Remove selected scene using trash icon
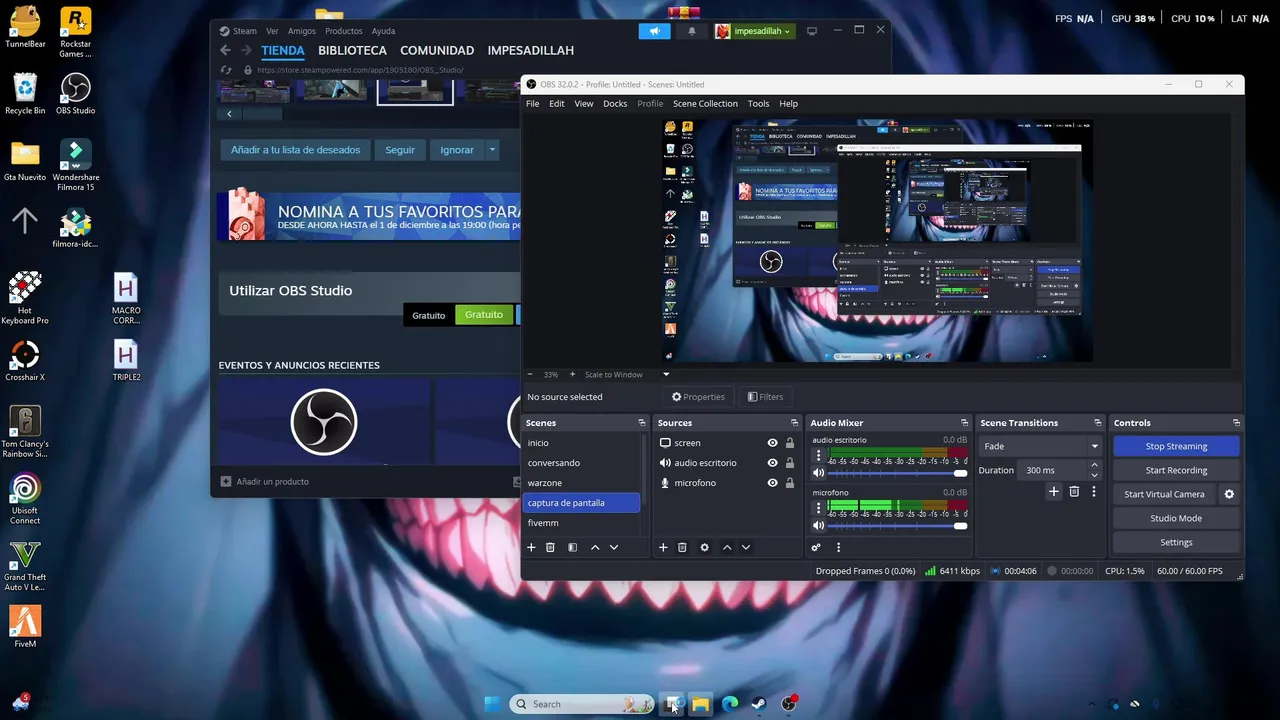Image resolution: width=1280 pixels, height=720 pixels. click(550, 547)
